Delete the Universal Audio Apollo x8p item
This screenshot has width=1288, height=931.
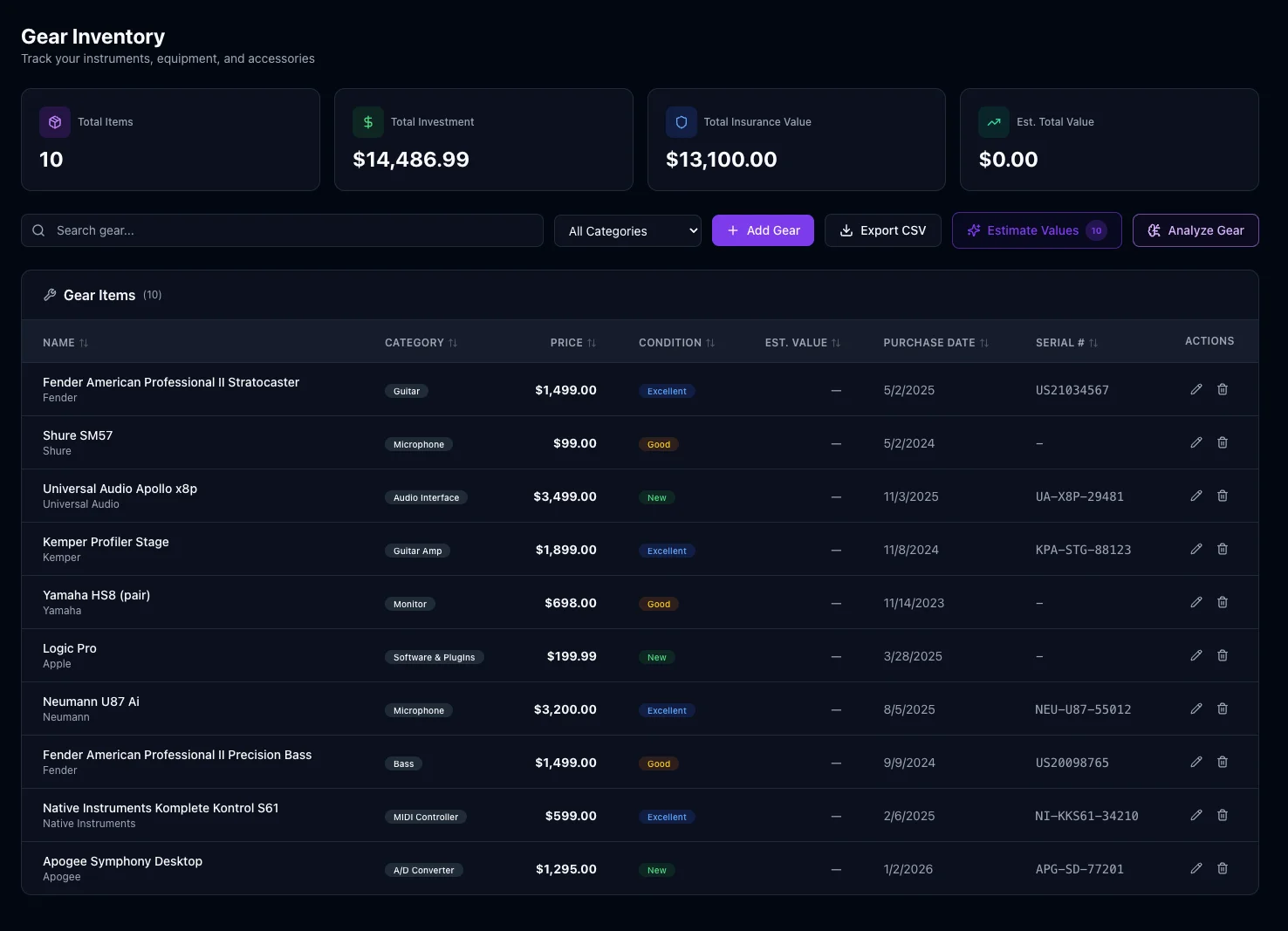[1223, 496]
